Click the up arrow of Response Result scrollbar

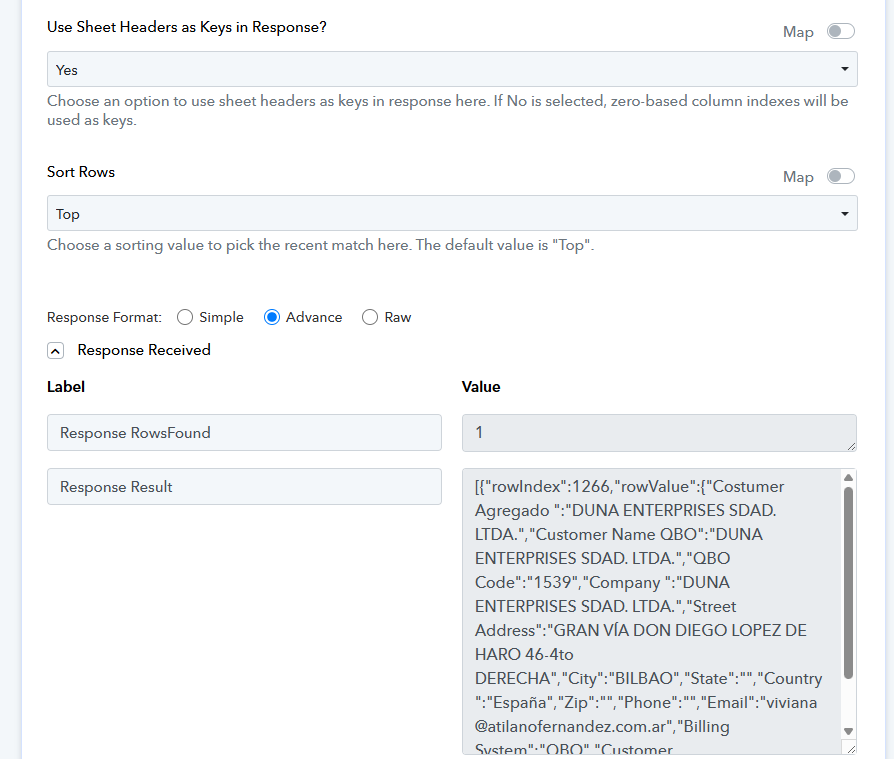[x=849, y=477]
